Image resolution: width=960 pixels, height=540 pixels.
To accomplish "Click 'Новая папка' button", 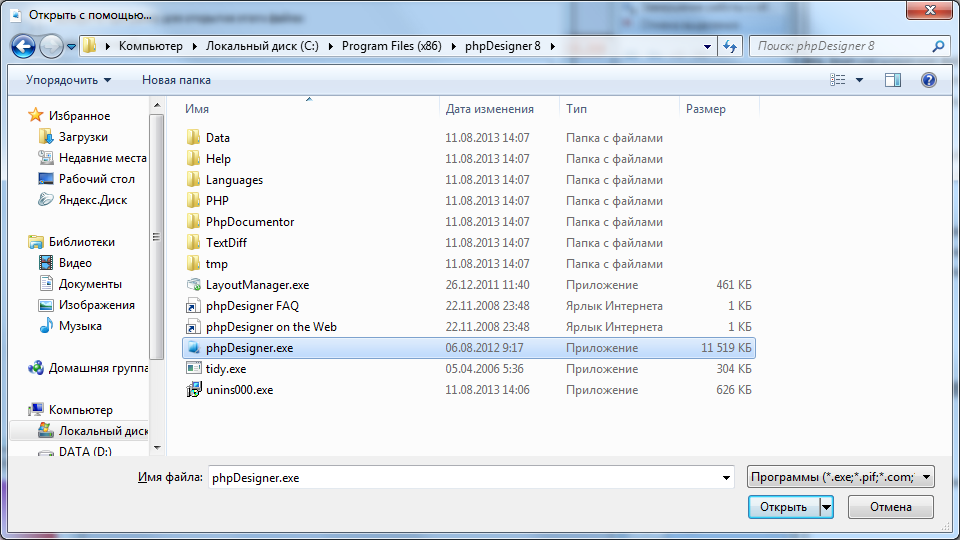I will tap(176, 80).
